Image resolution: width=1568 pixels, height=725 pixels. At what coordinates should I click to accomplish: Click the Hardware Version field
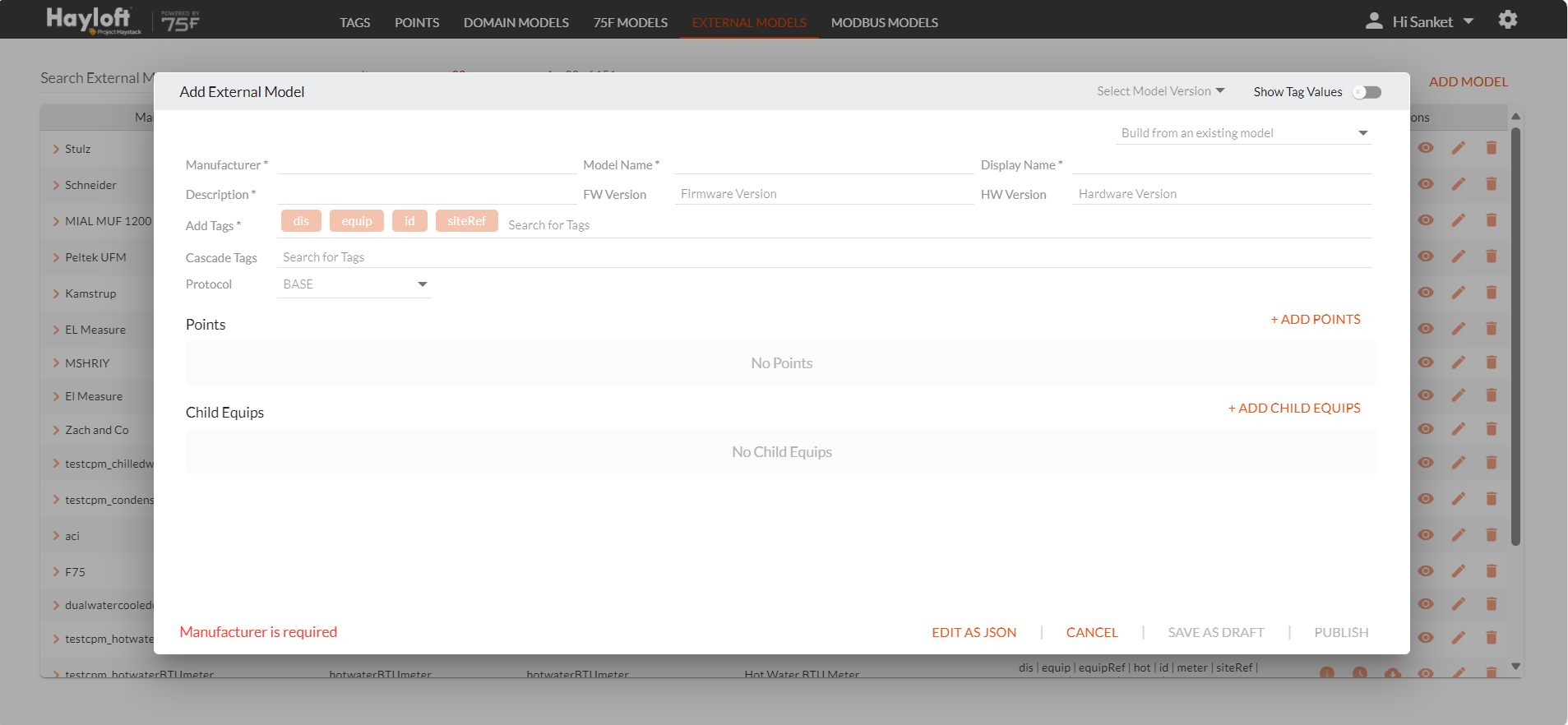(1222, 194)
